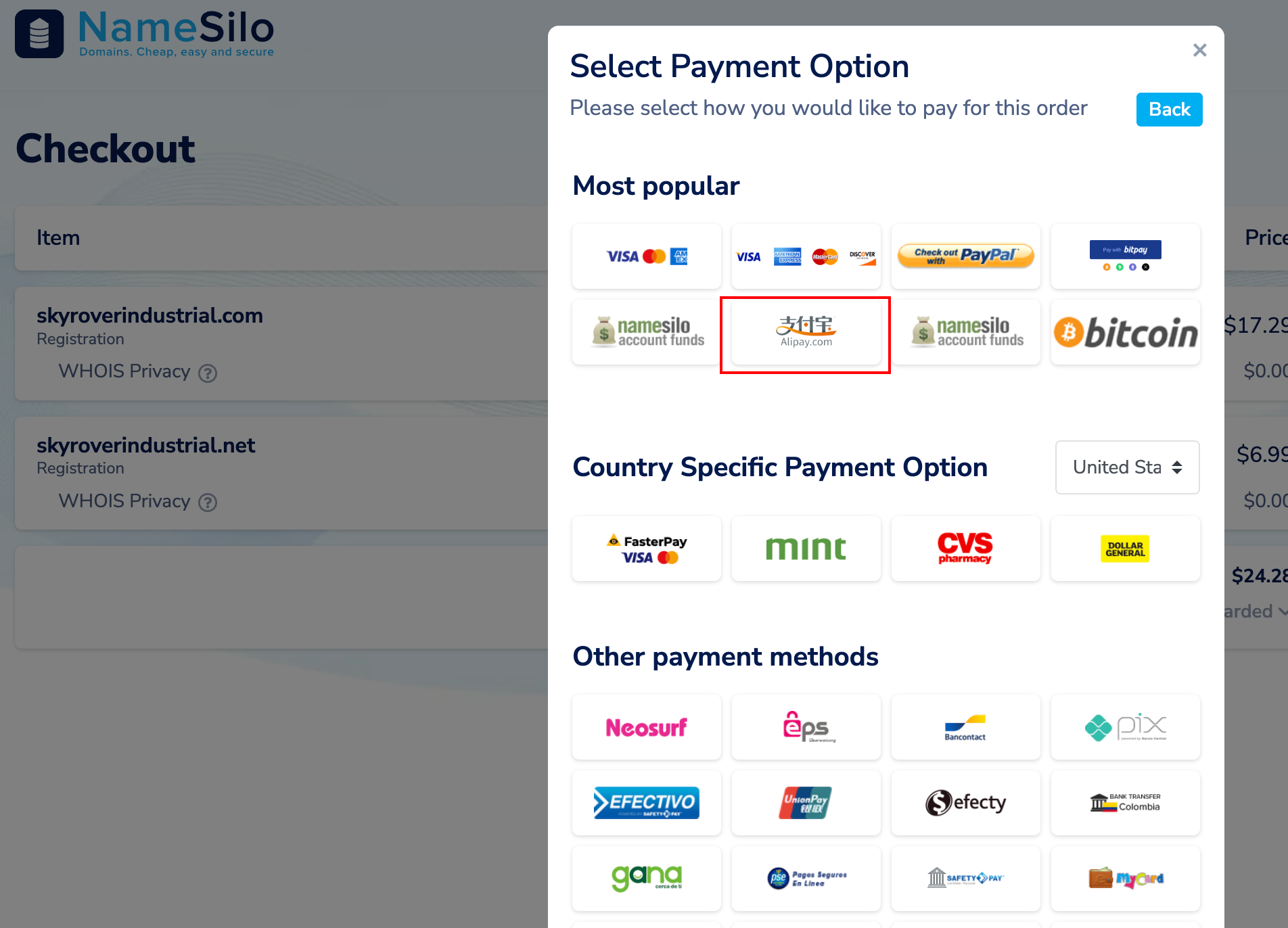The width and height of the screenshot is (1288, 928).
Task: Select the Pix payment method
Action: 1125,727
